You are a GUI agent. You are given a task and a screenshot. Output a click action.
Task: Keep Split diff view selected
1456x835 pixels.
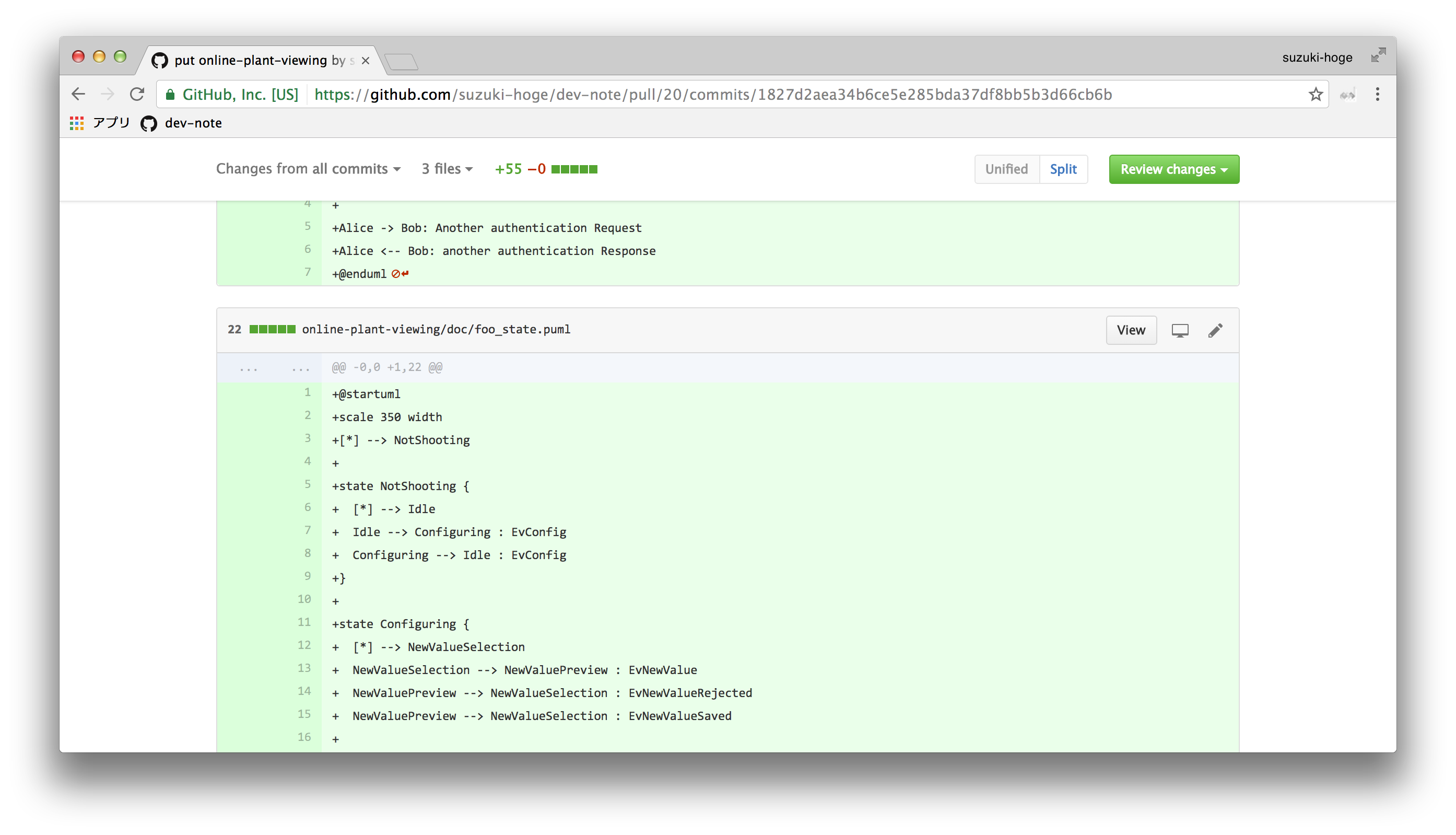point(1063,169)
